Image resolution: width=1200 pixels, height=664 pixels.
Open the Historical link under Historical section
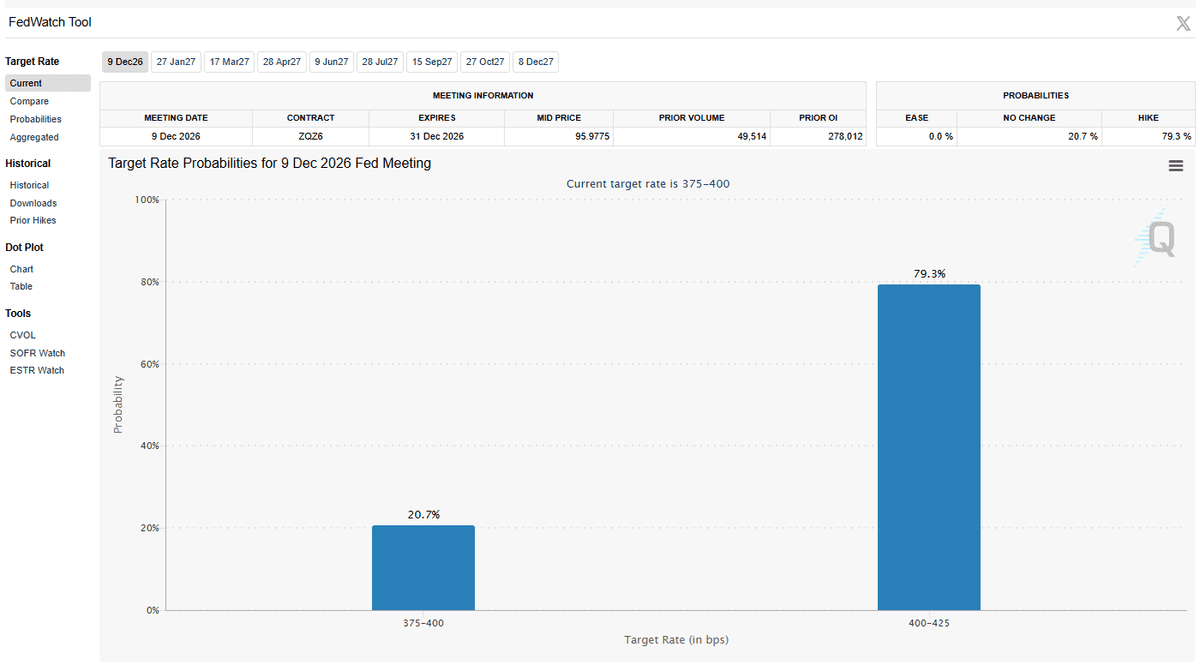click(29, 185)
